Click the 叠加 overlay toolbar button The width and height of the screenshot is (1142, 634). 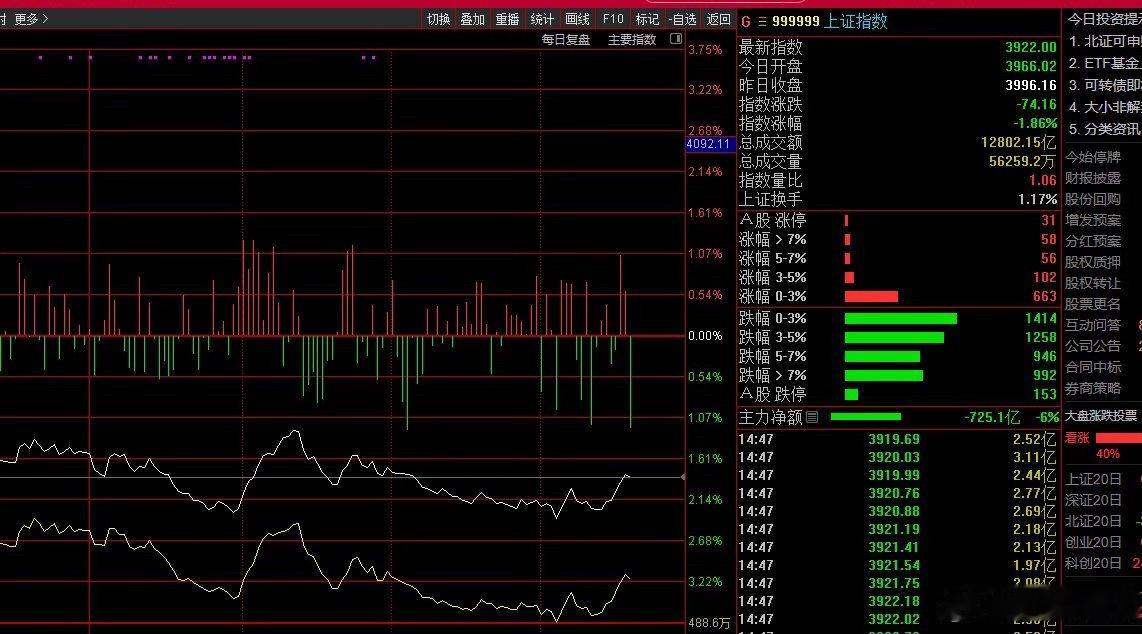[473, 19]
